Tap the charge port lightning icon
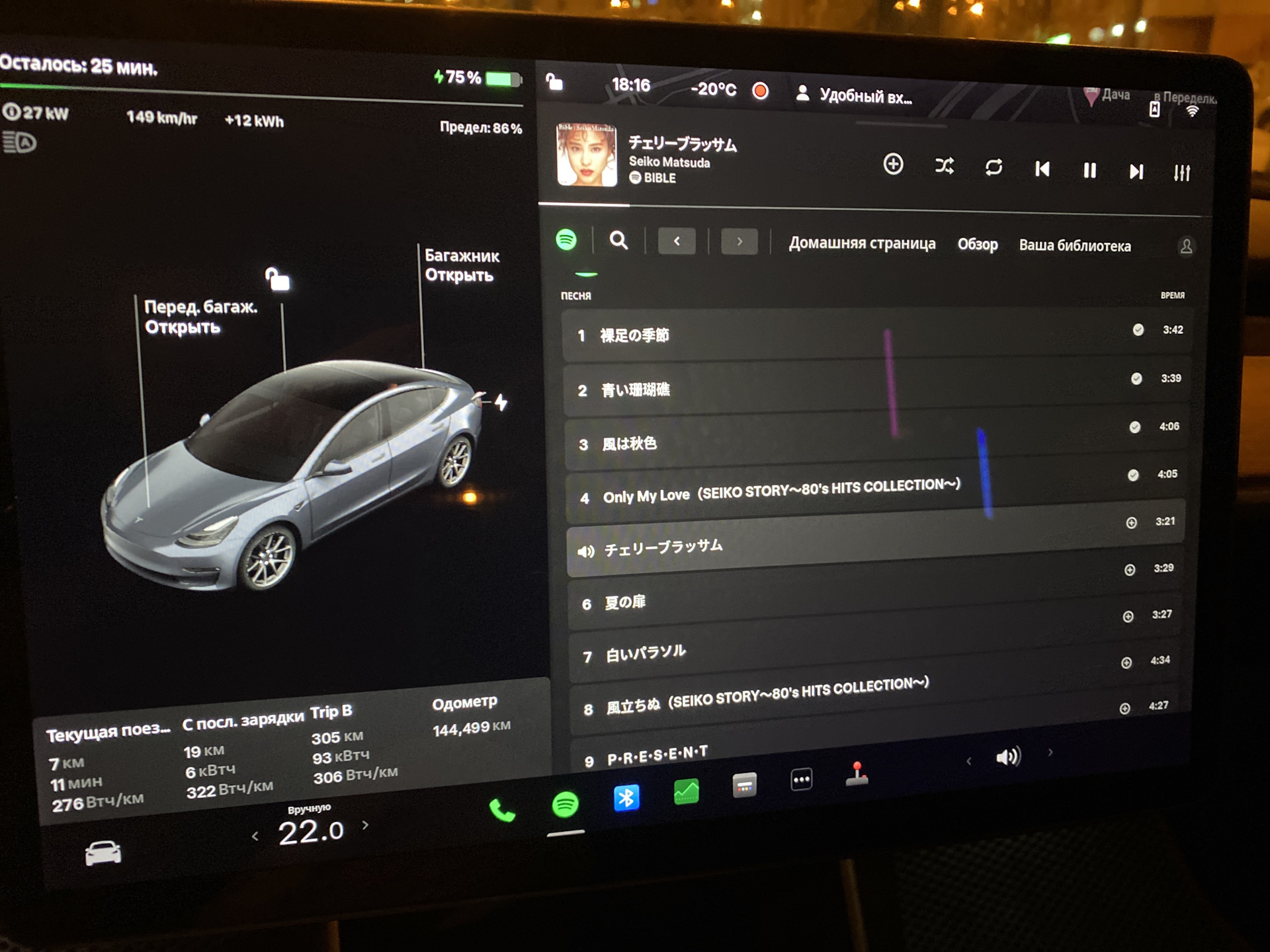Viewport: 1270px width, 952px height. click(501, 401)
